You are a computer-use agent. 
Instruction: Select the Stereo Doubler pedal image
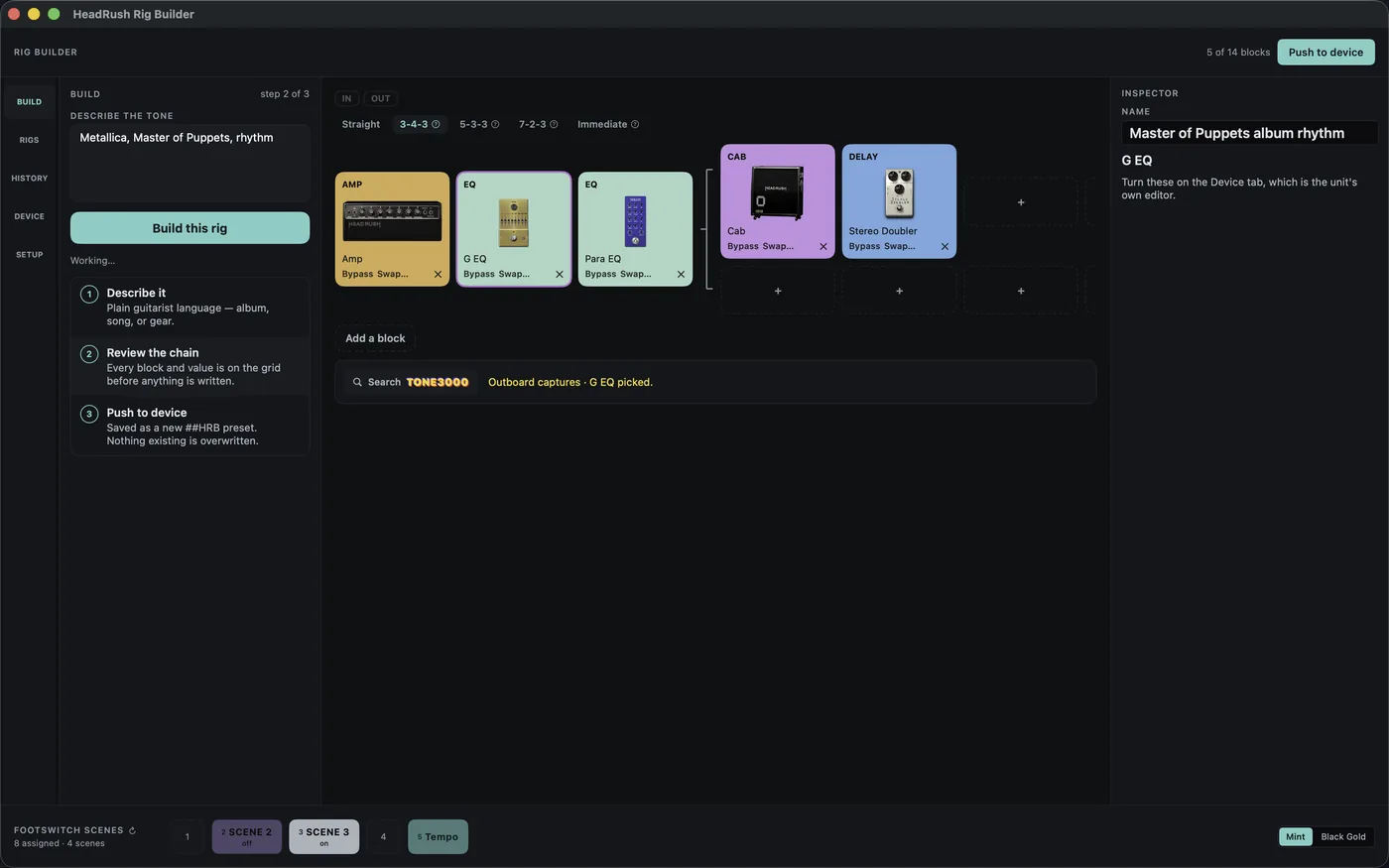(899, 193)
